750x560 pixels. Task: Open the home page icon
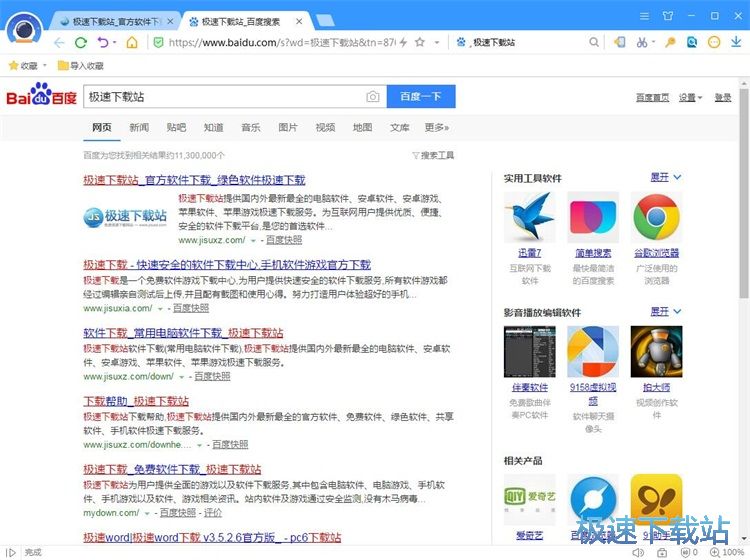(132, 43)
